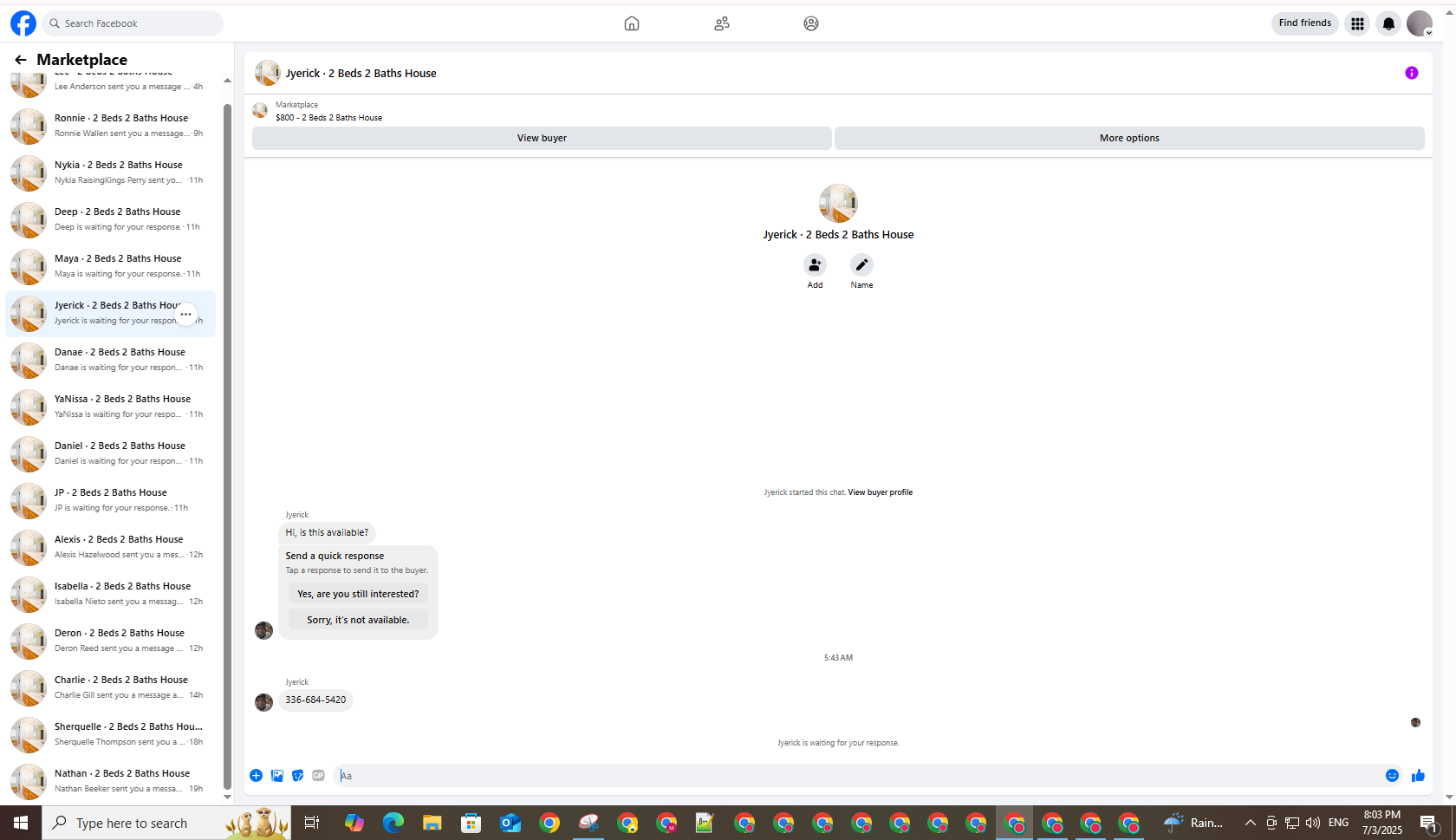The width and height of the screenshot is (1456, 840).
Task: Click the Facebook logo icon
Action: click(23, 23)
